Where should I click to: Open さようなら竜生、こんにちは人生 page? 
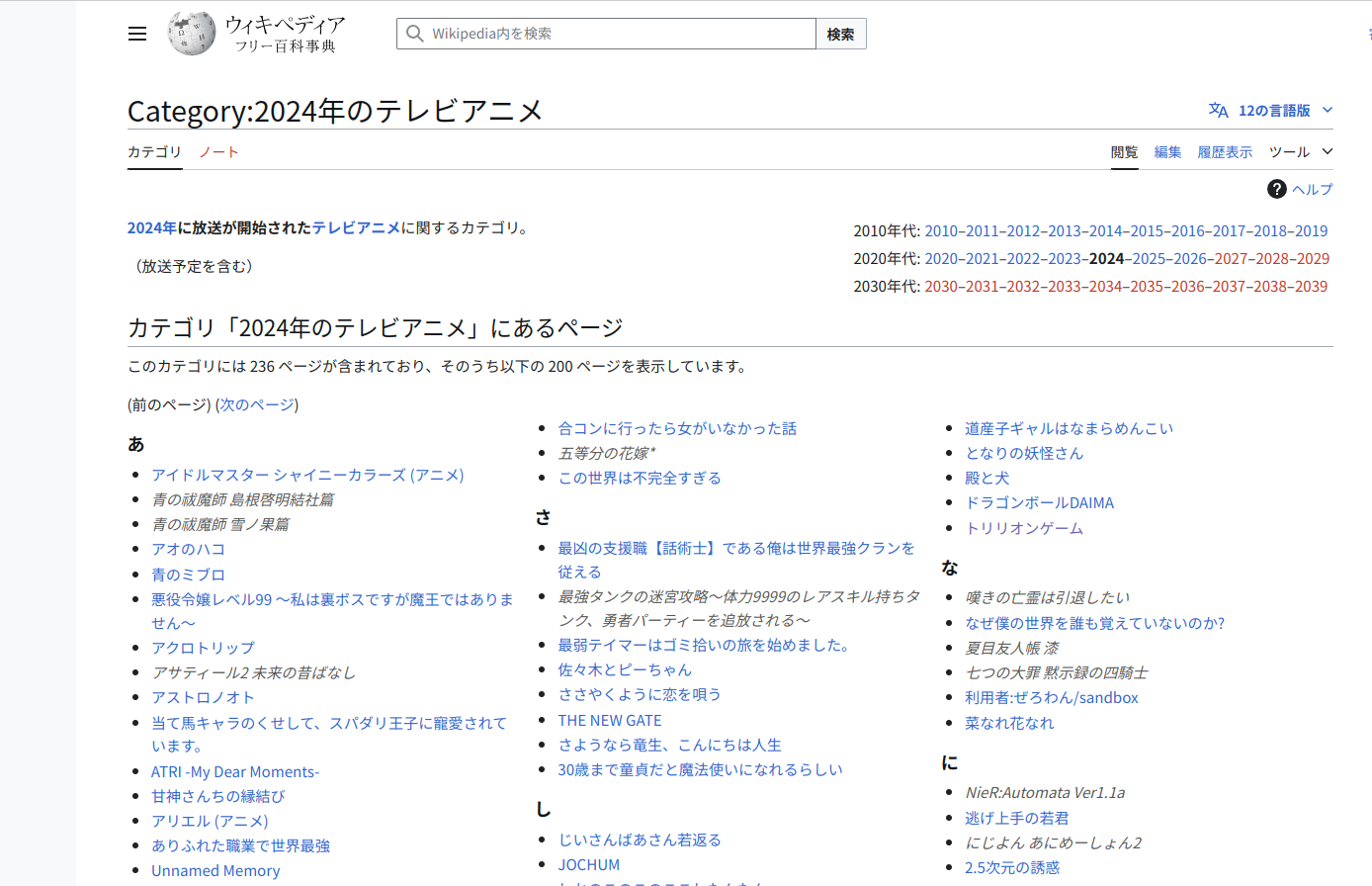669,745
